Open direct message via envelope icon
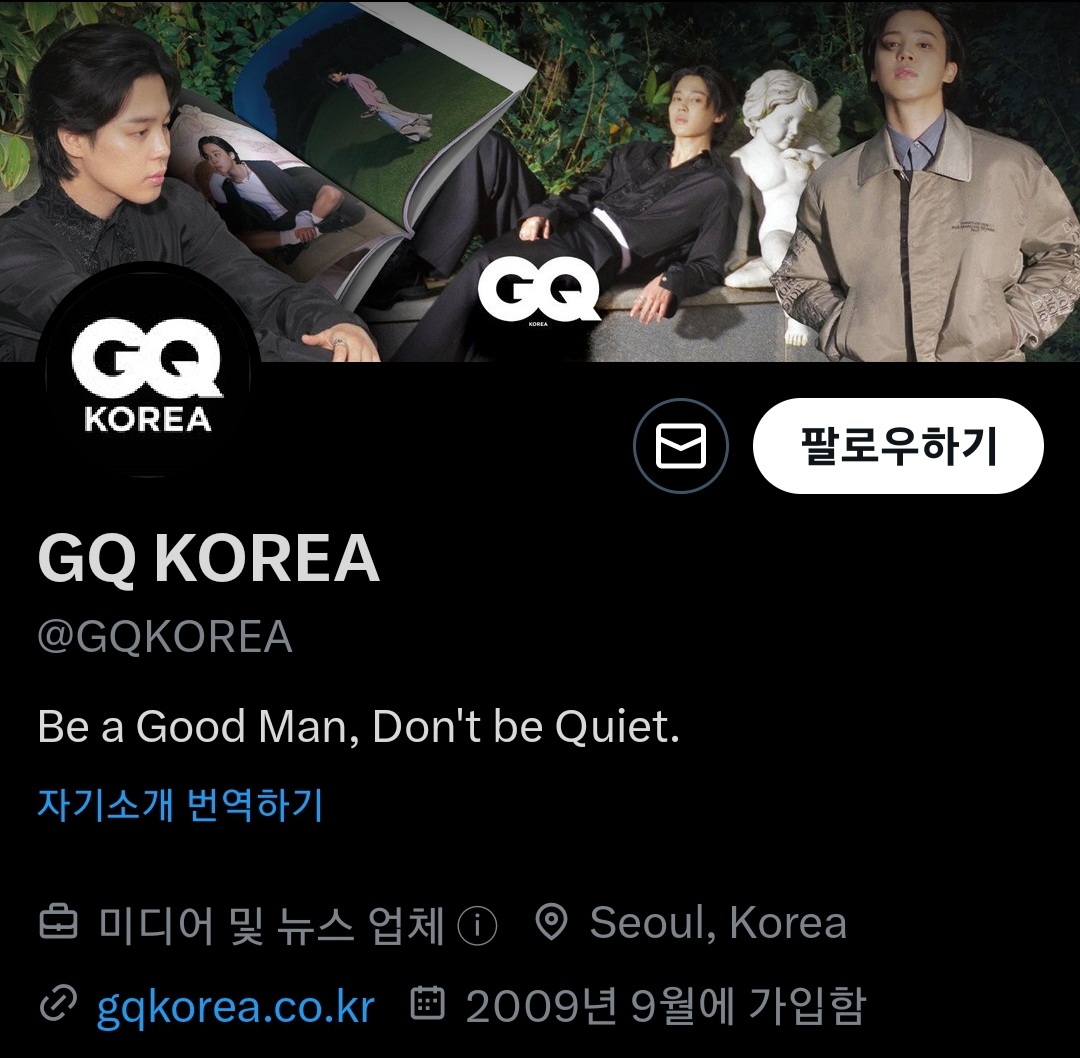Screen dimensions: 1080x1058 tap(681, 446)
